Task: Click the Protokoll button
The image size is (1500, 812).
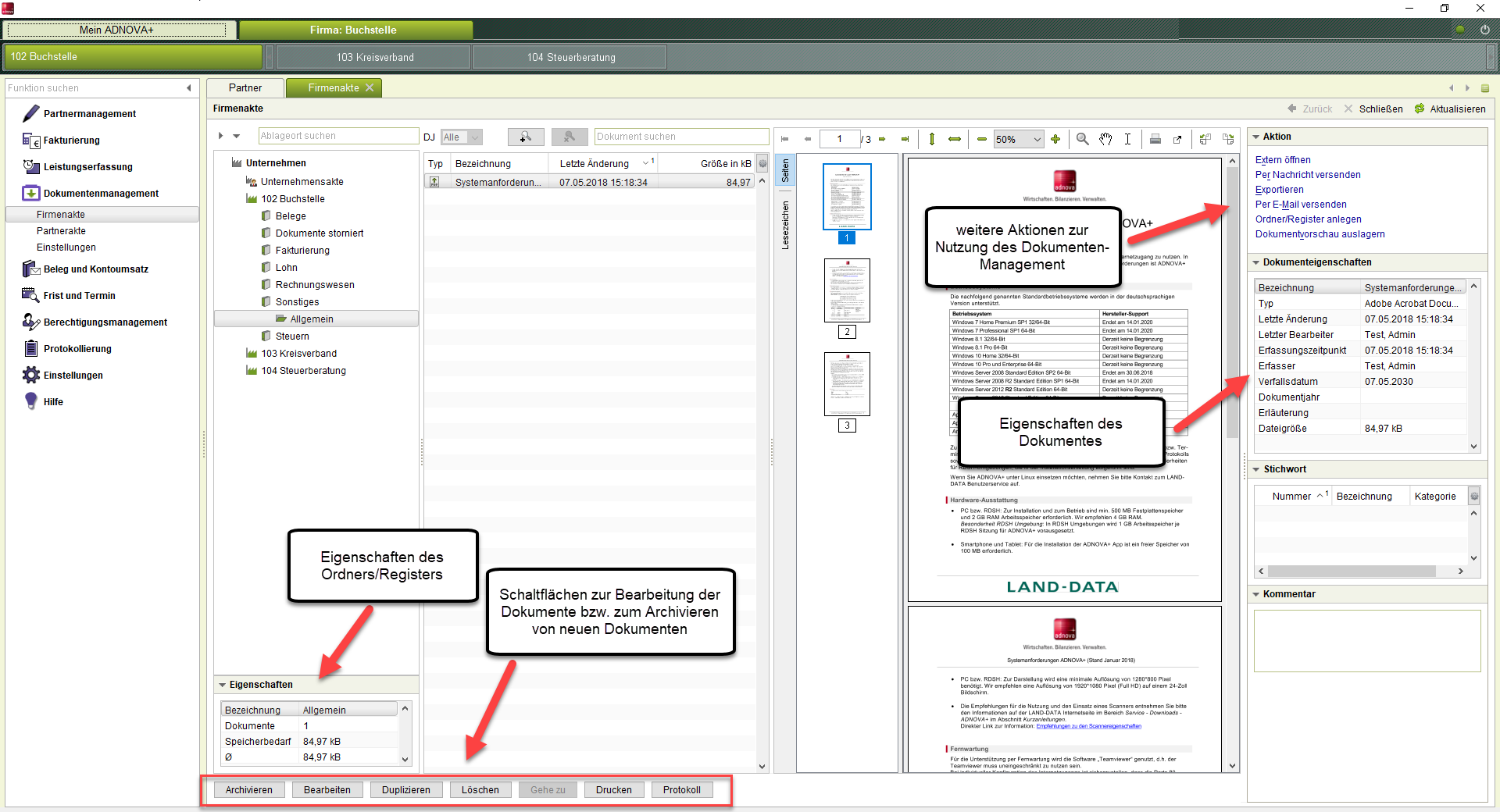Action: click(682, 790)
